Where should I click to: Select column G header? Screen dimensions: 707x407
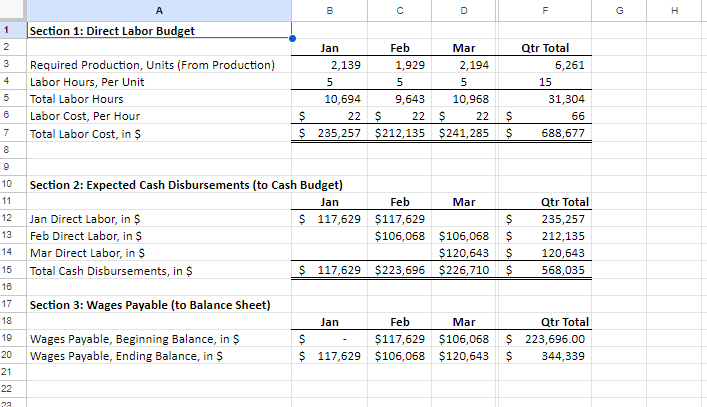(619, 10)
